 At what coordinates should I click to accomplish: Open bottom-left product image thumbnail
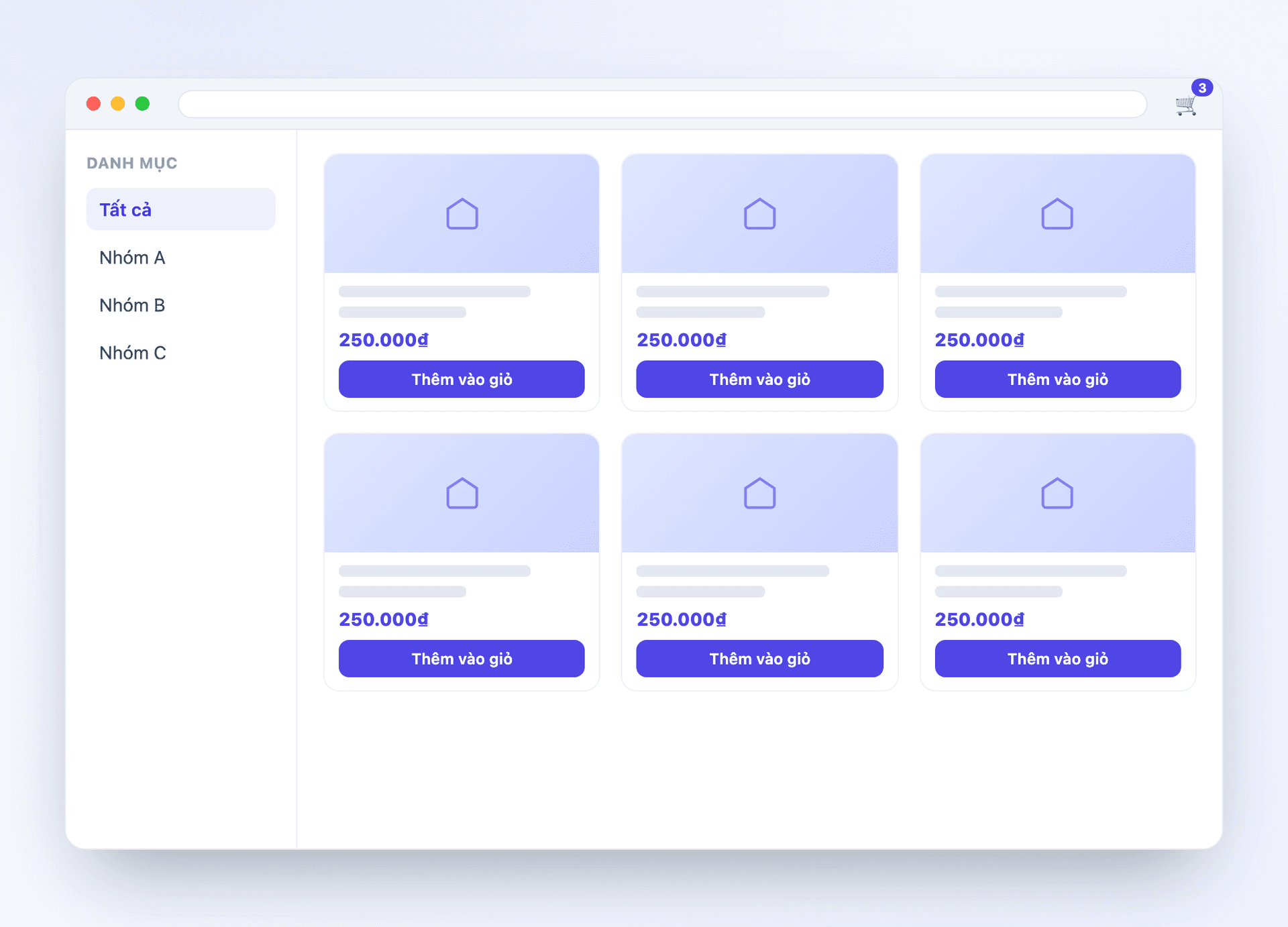[462, 494]
